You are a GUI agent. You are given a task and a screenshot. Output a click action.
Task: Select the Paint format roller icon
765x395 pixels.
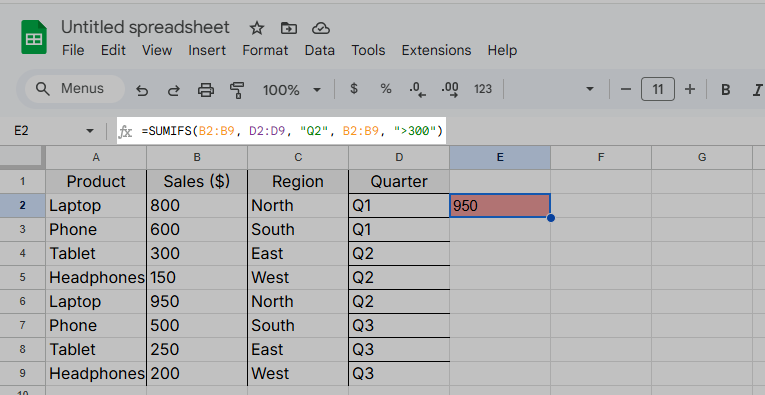coord(237,90)
